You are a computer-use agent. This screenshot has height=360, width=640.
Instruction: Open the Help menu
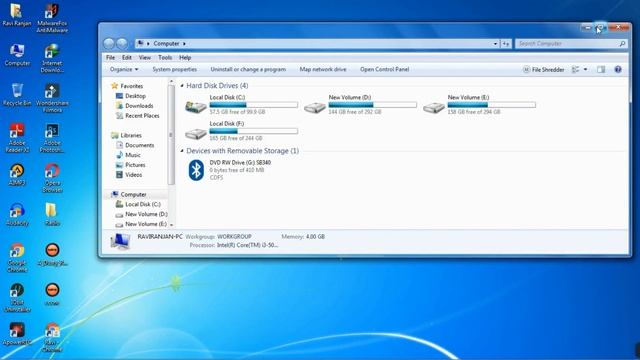[185, 58]
